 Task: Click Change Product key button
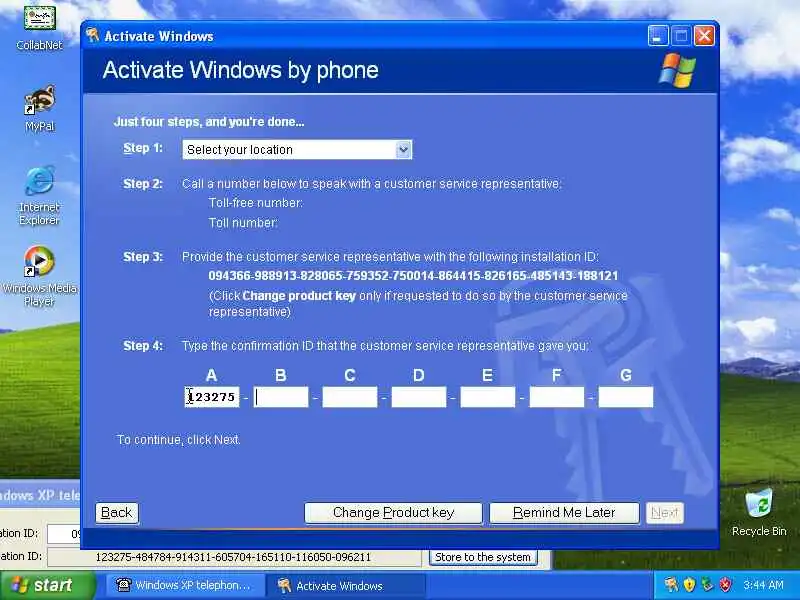point(393,513)
